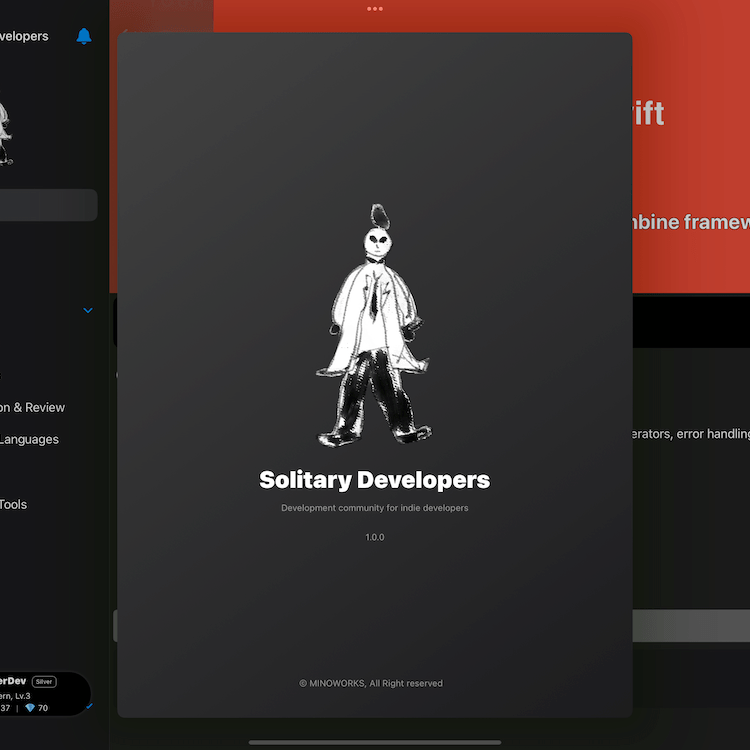The image size is (750, 750).
Task: Click the article text mentioning error handling
Action: pos(690,434)
